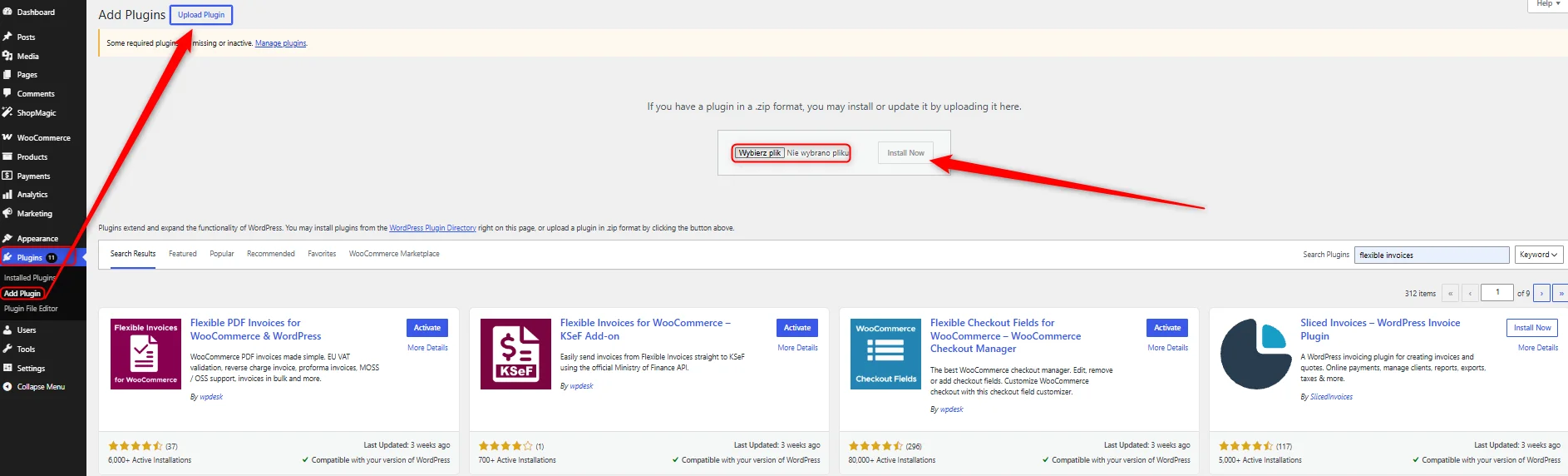1568x476 pixels.
Task: Open wpdesk author link under KSeF Add-on
Action: pos(581,386)
